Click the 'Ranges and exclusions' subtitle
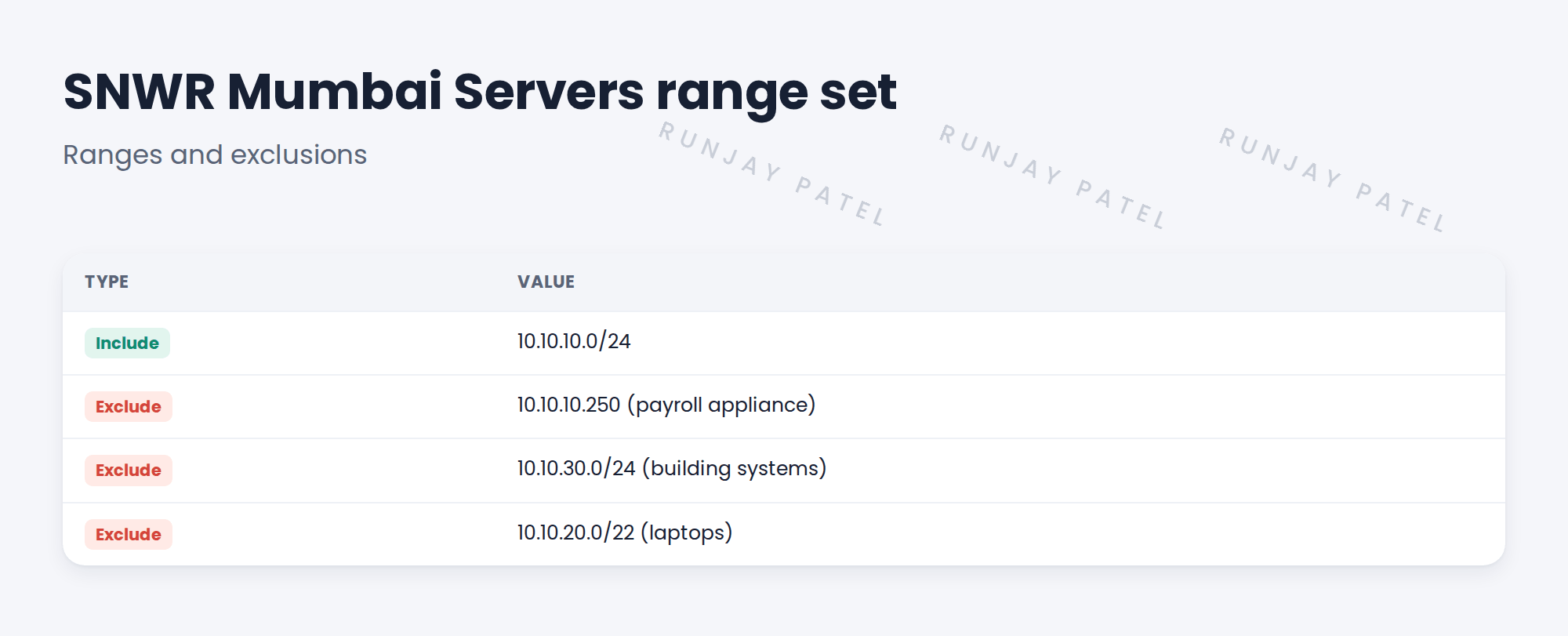The height and width of the screenshot is (636, 1568). point(215,155)
